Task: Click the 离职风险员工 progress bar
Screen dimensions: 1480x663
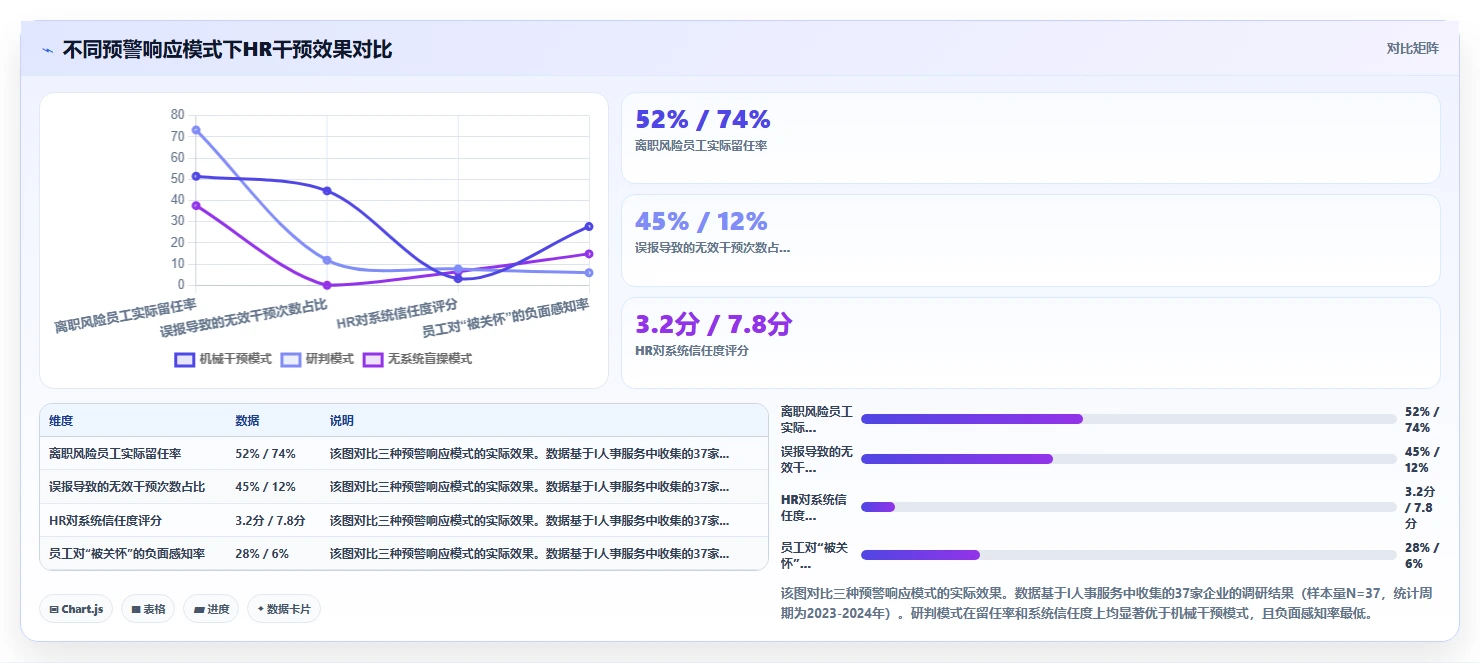Action: [1128, 419]
